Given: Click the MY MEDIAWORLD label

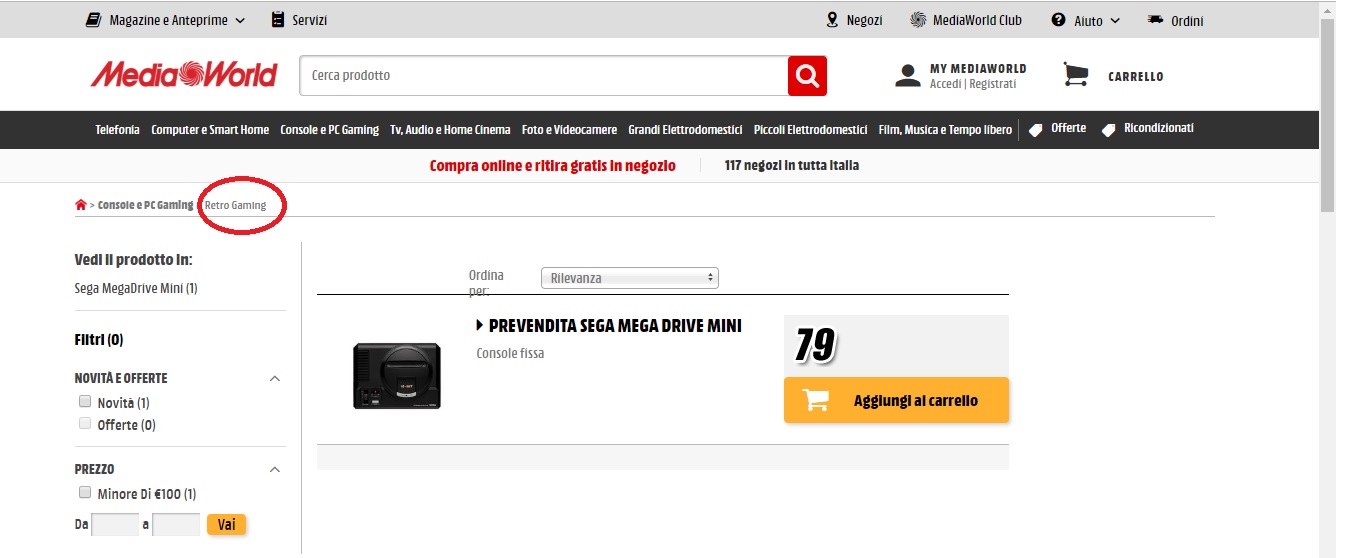Looking at the screenshot, I should (978, 68).
